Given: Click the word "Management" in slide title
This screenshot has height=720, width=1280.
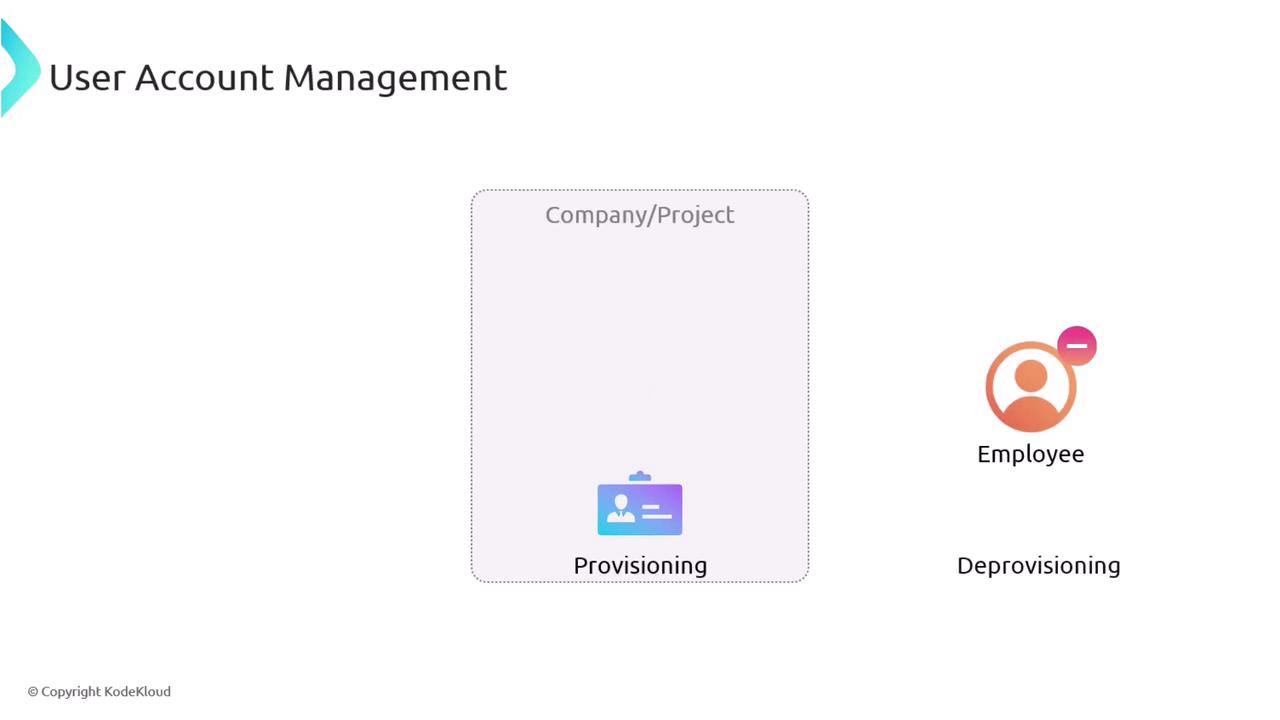Looking at the screenshot, I should click(395, 78).
